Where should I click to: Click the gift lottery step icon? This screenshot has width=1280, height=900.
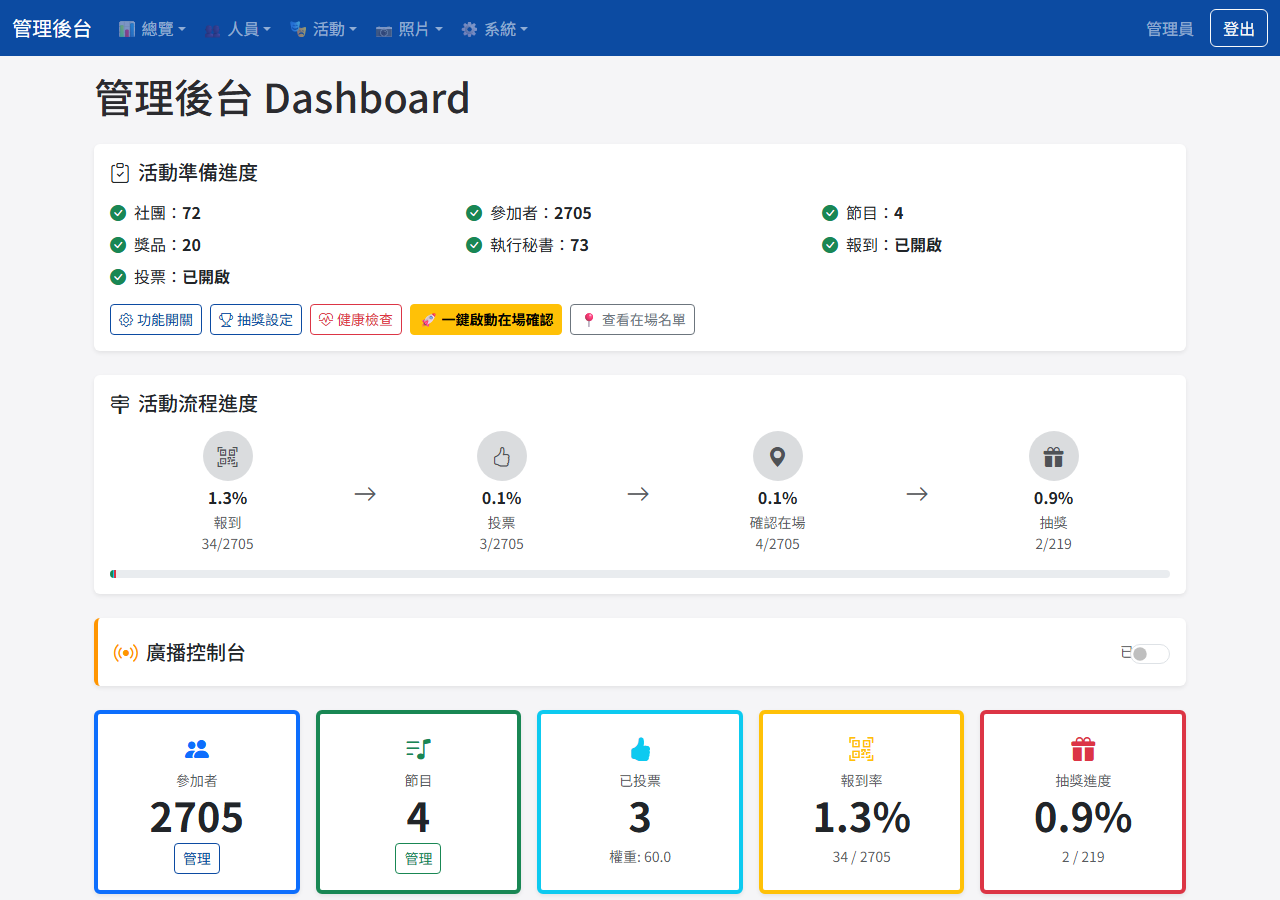click(1053, 456)
